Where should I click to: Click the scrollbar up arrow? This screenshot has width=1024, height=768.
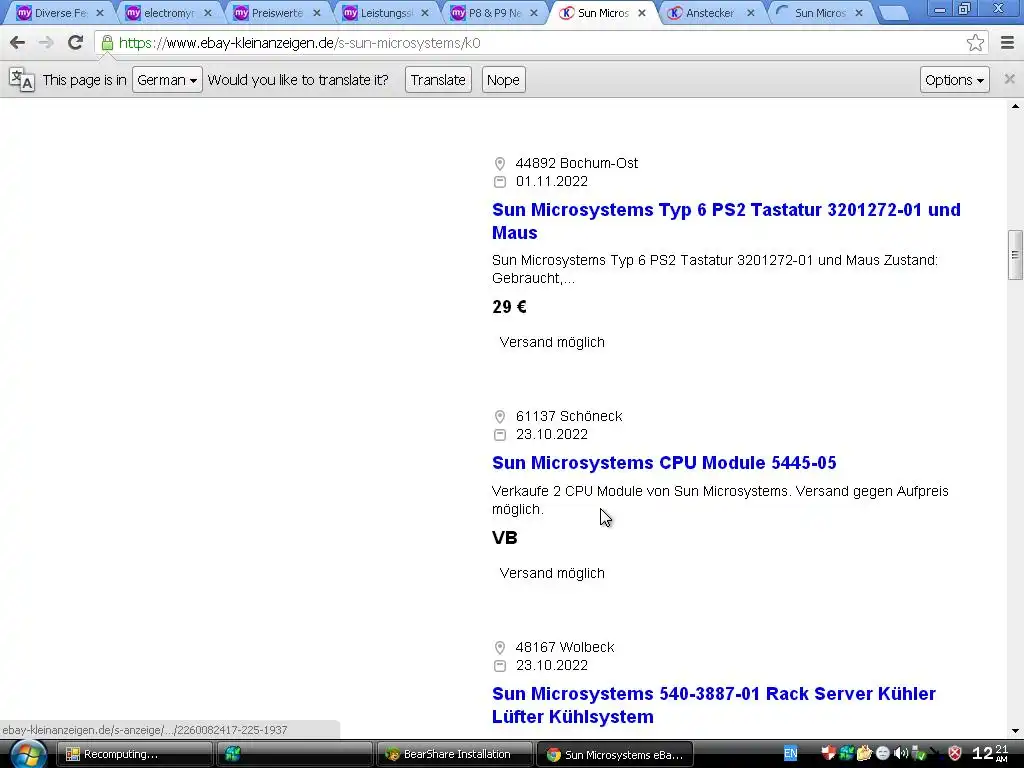1015,106
